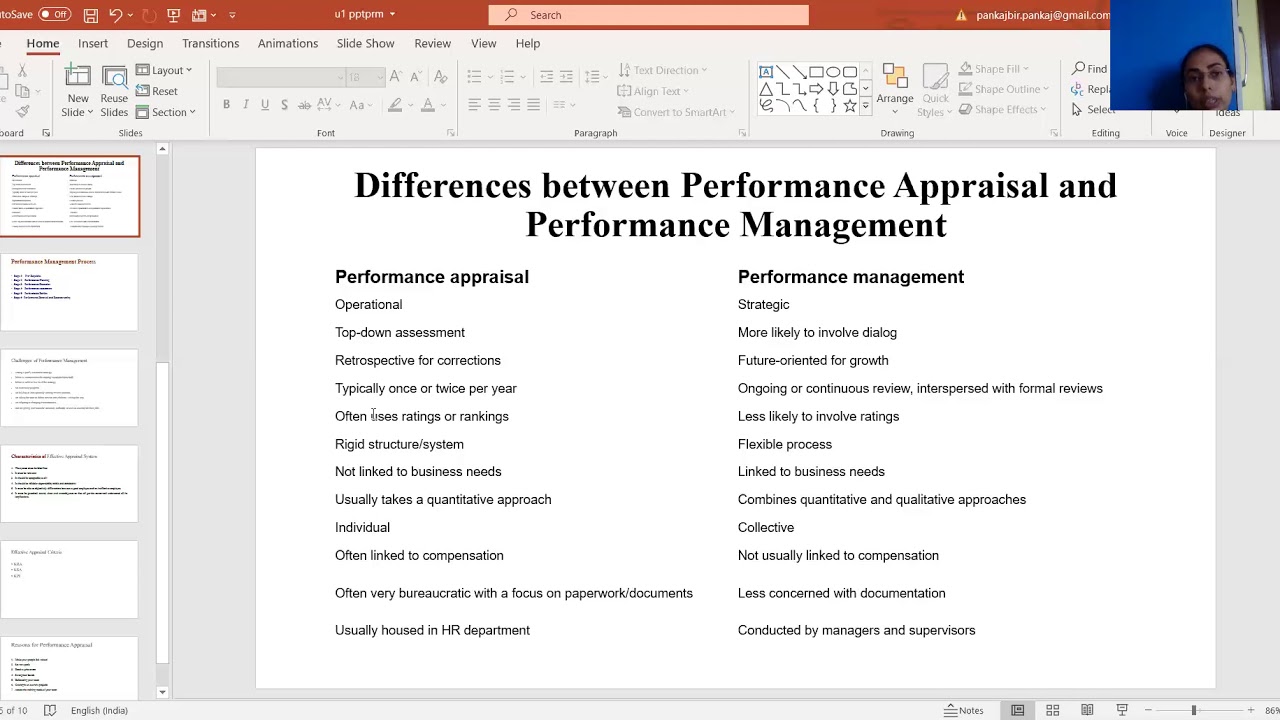Click the New Slide button
This screenshot has height=720, width=1280.
tap(77, 92)
